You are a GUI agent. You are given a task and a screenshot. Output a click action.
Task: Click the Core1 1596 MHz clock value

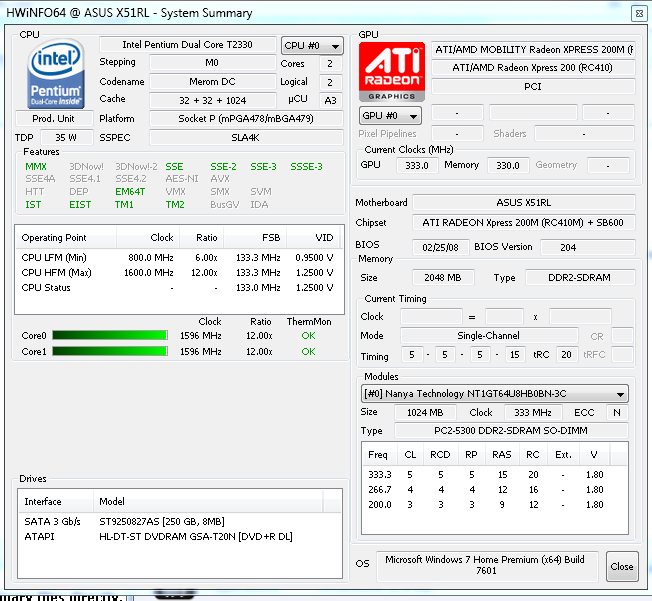pyautogui.click(x=200, y=351)
